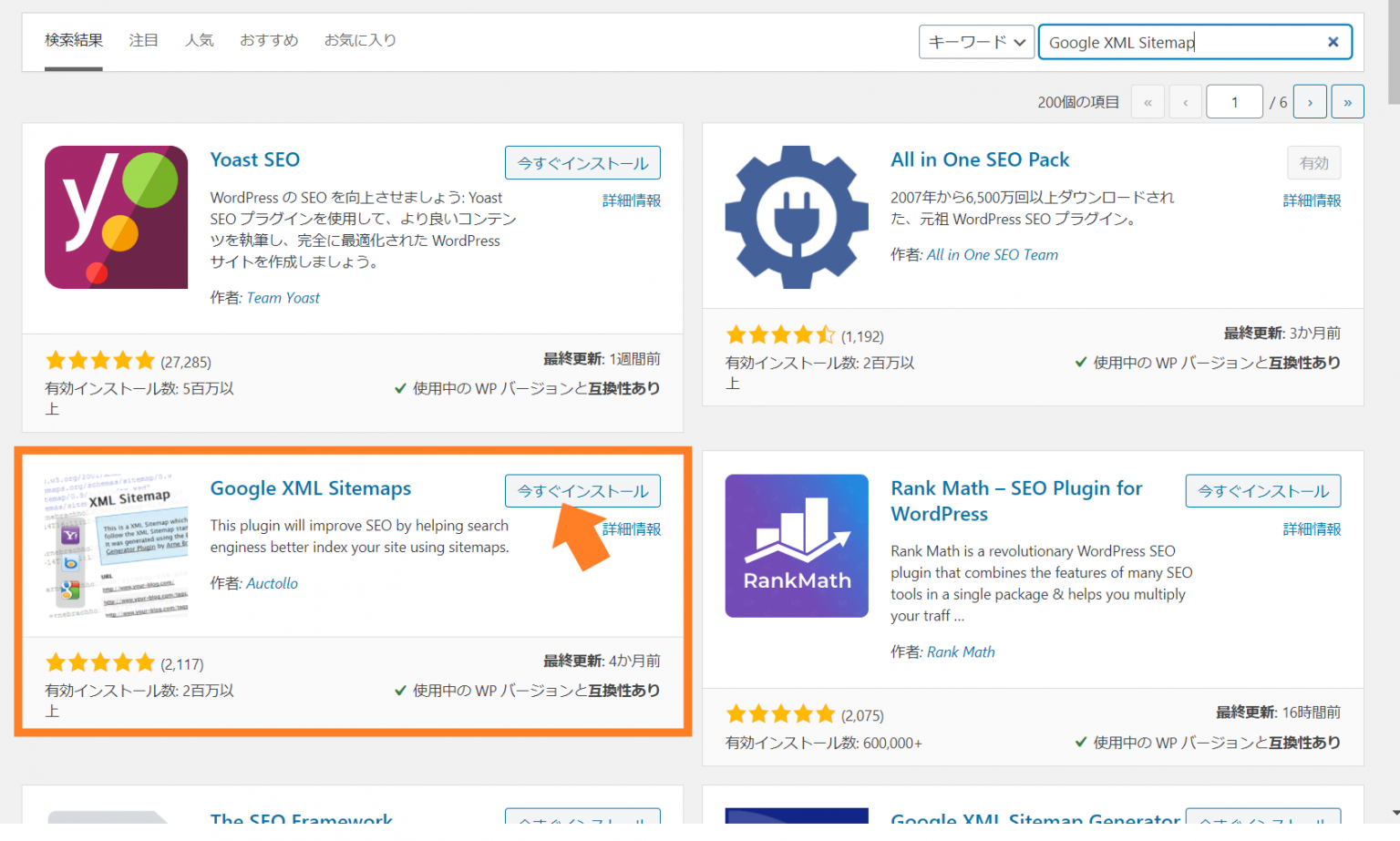The height and width of the screenshot is (841, 1400).
Task: Select the RankMath plugin logo
Action: pyautogui.click(x=796, y=545)
